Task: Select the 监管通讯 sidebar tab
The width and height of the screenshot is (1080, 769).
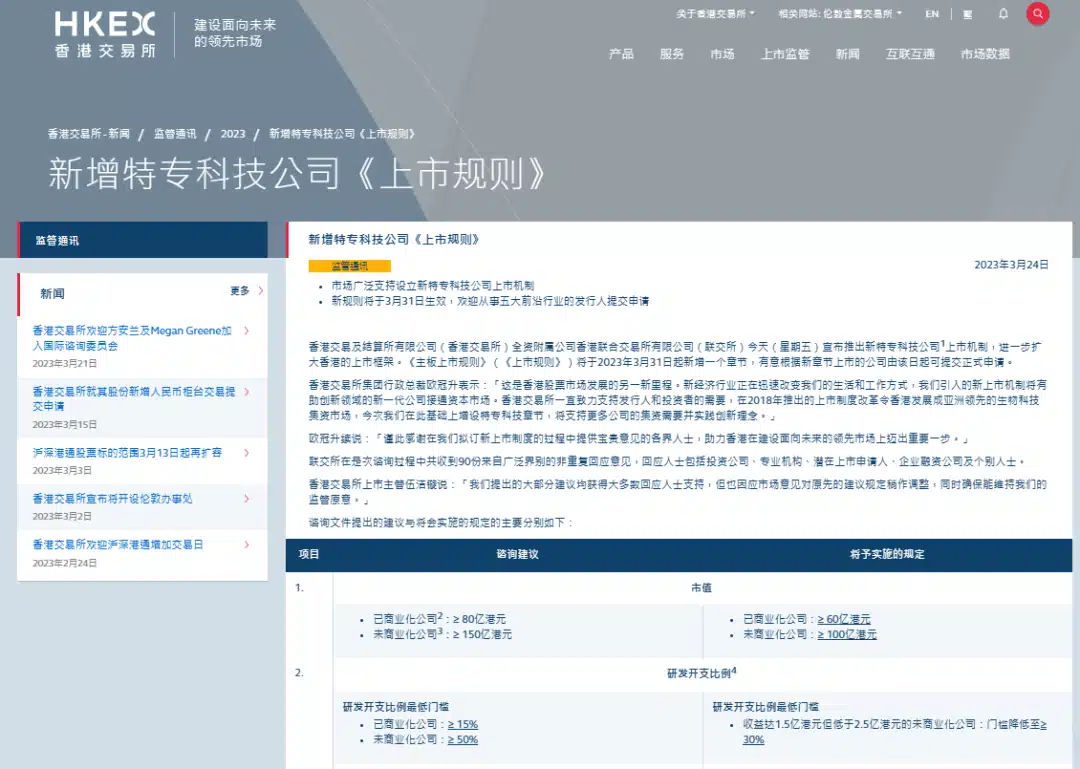Action: coord(143,240)
